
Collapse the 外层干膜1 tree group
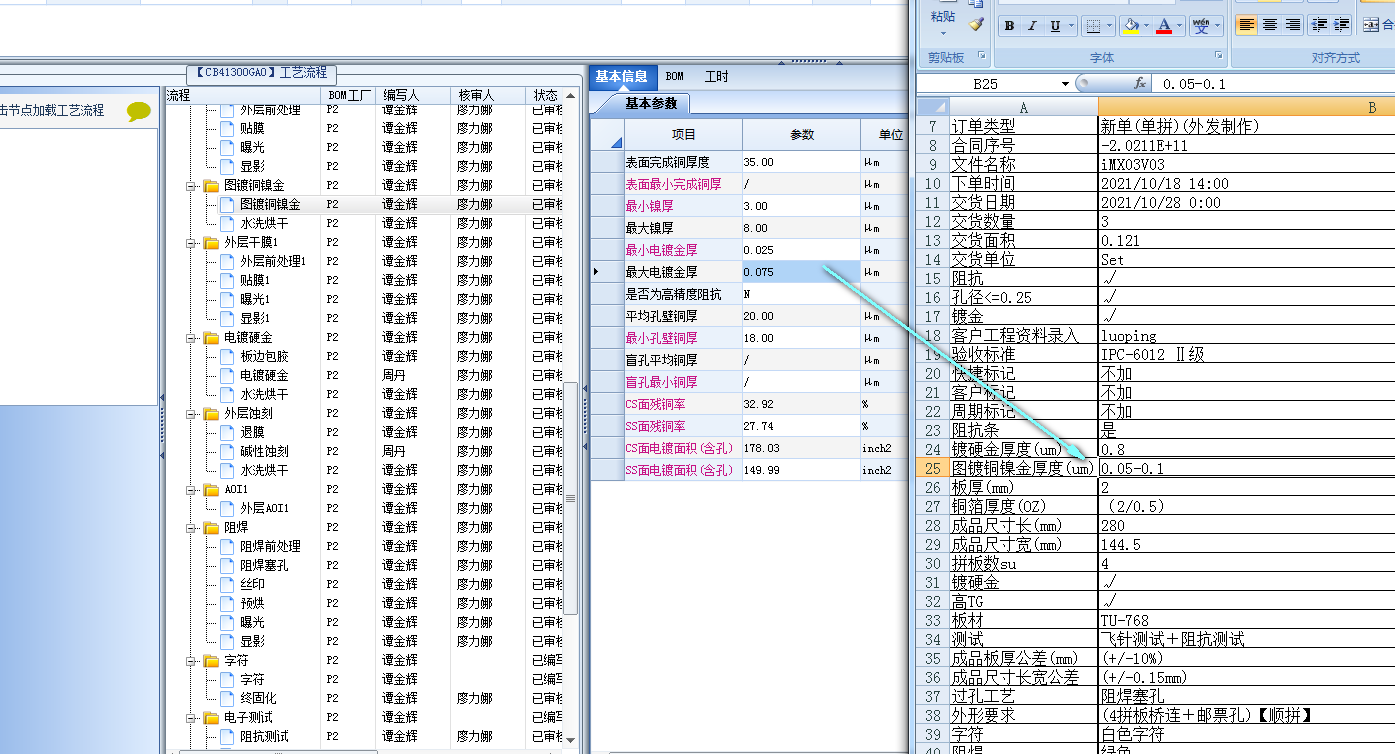[x=191, y=242]
